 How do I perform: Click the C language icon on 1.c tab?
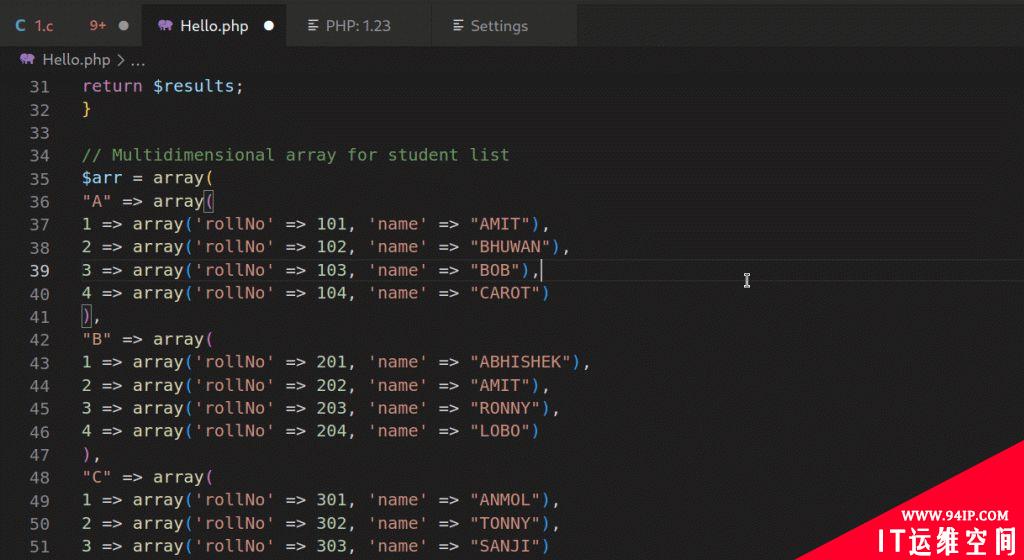point(21,26)
